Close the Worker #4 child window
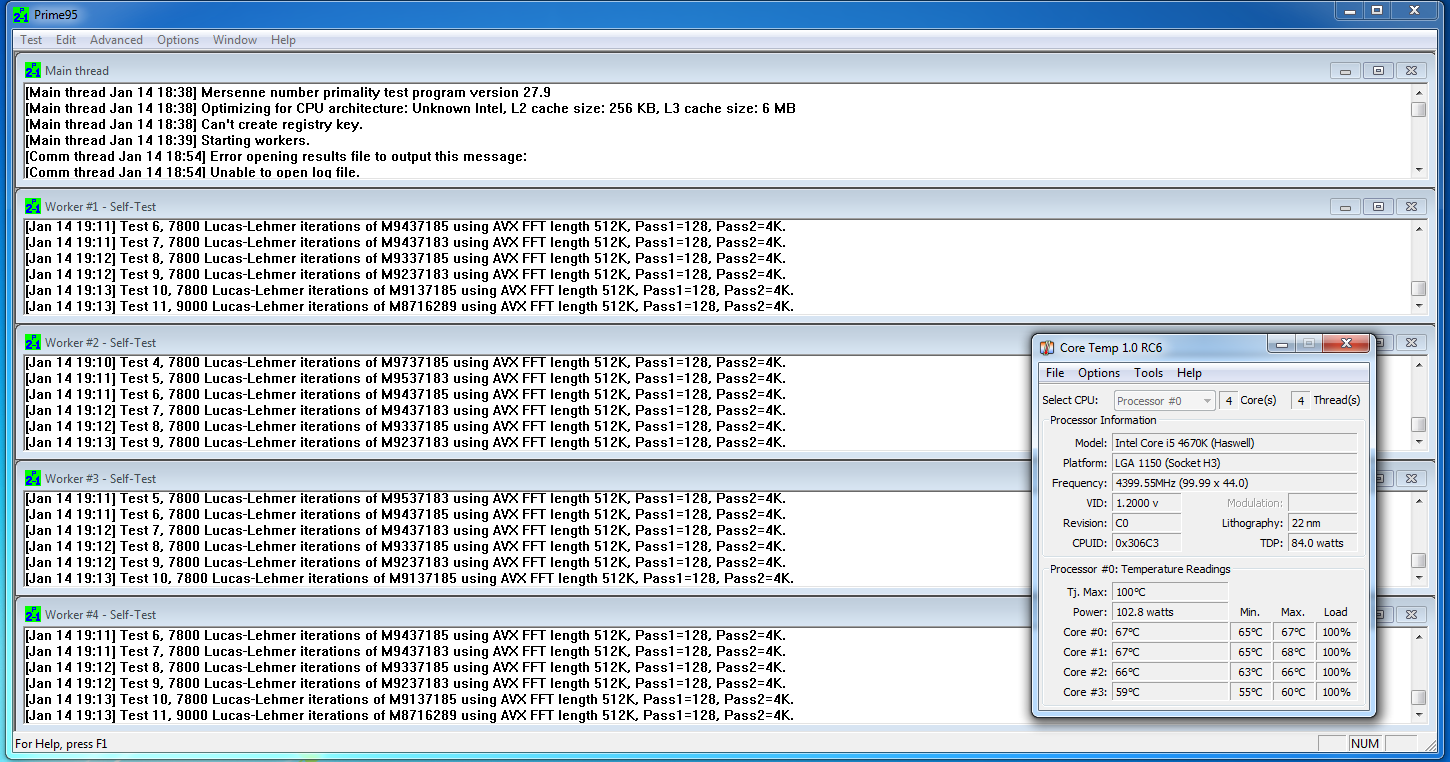This screenshot has height=762, width=1450. click(1410, 615)
